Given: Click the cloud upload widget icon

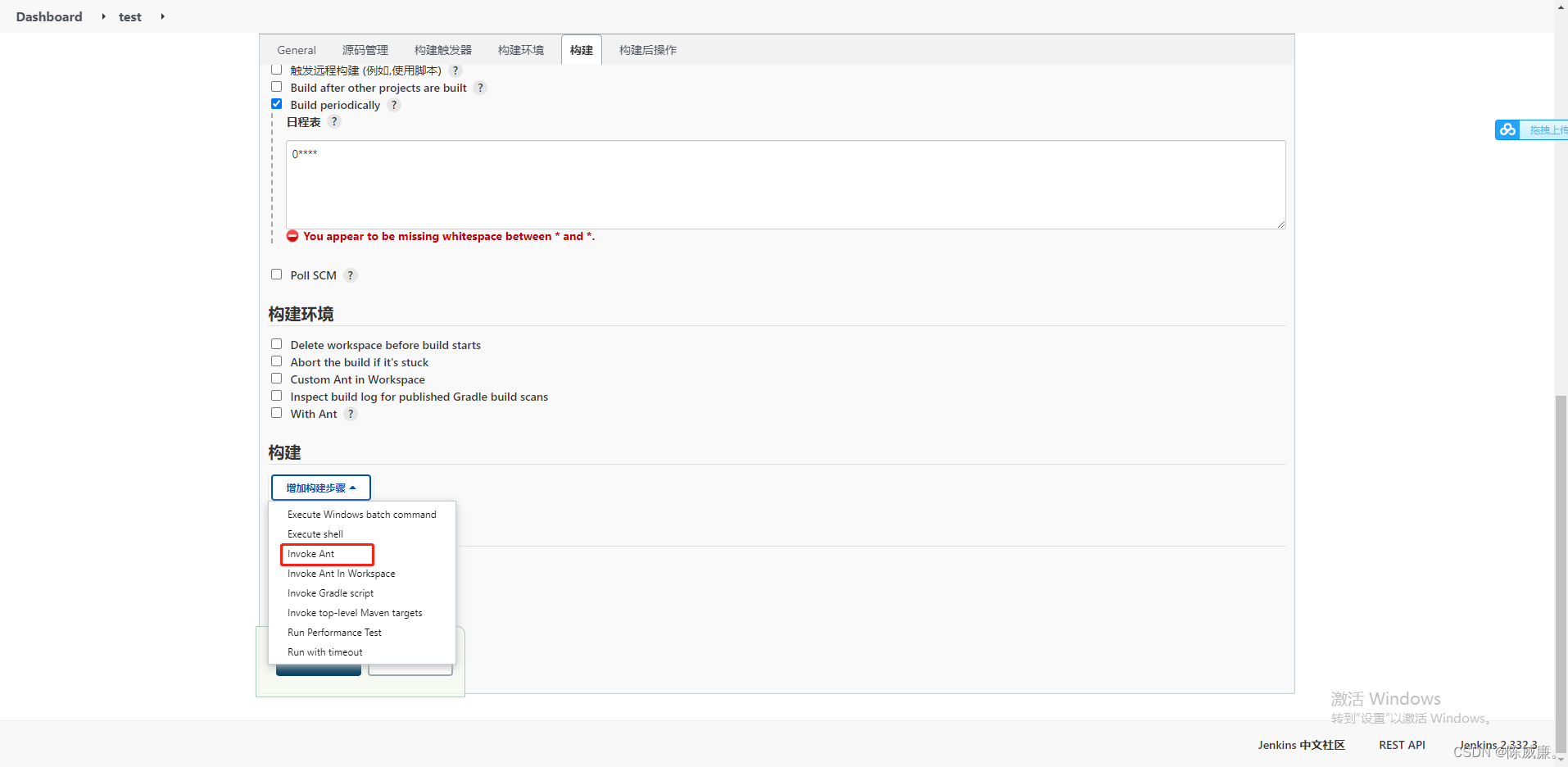Looking at the screenshot, I should pyautogui.click(x=1507, y=129).
